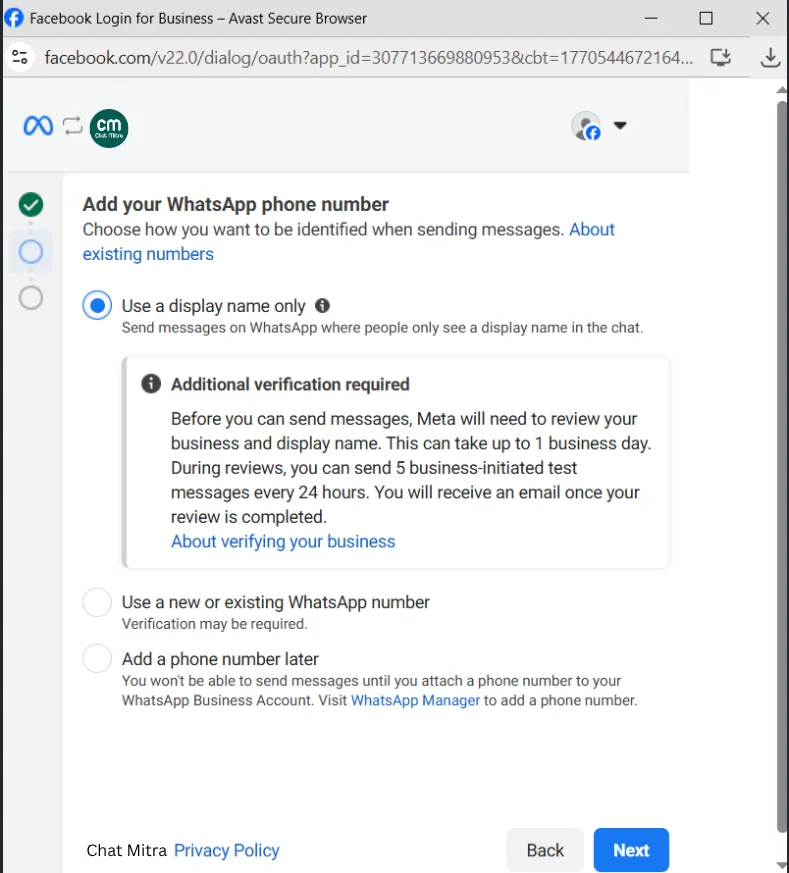
Task: Click the Back button
Action: [545, 850]
